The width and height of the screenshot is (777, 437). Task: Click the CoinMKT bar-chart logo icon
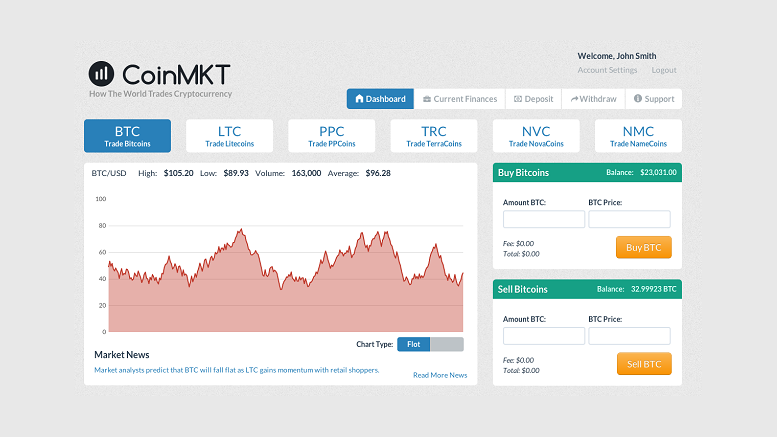[x=101, y=73]
